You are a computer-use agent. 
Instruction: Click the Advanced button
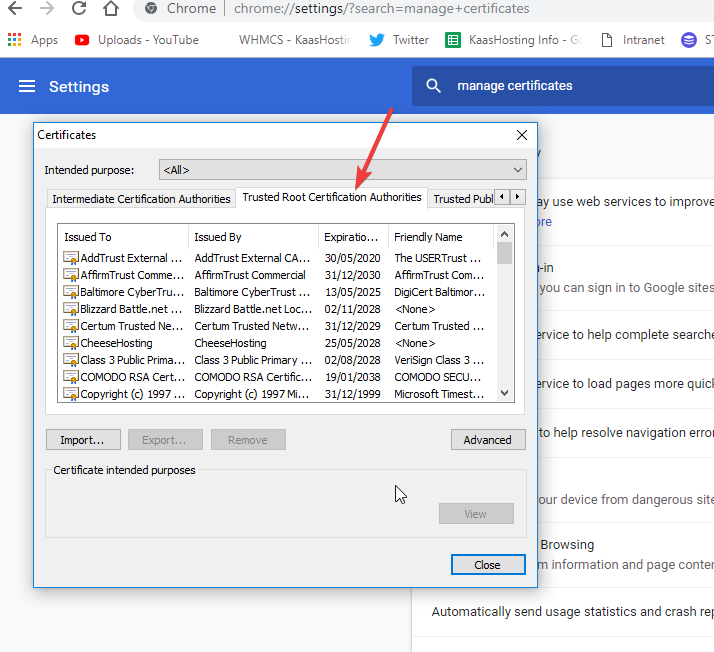coord(487,440)
